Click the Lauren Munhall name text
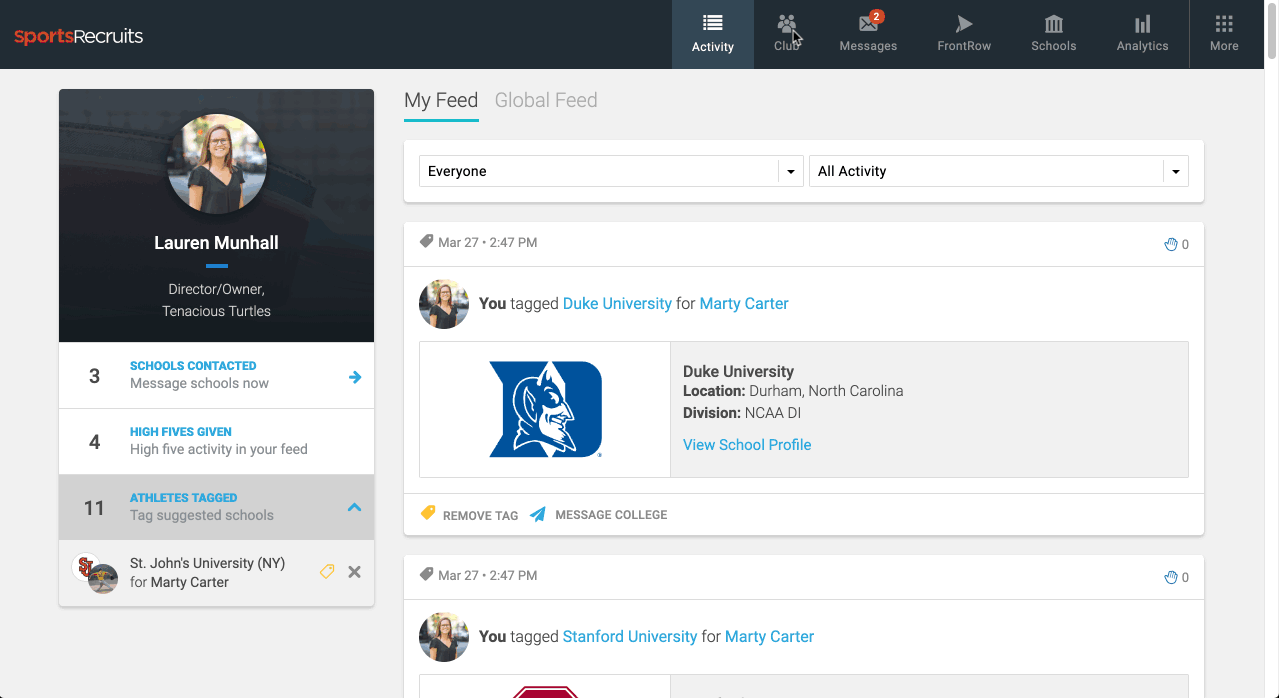Image resolution: width=1279 pixels, height=698 pixels. [216, 243]
